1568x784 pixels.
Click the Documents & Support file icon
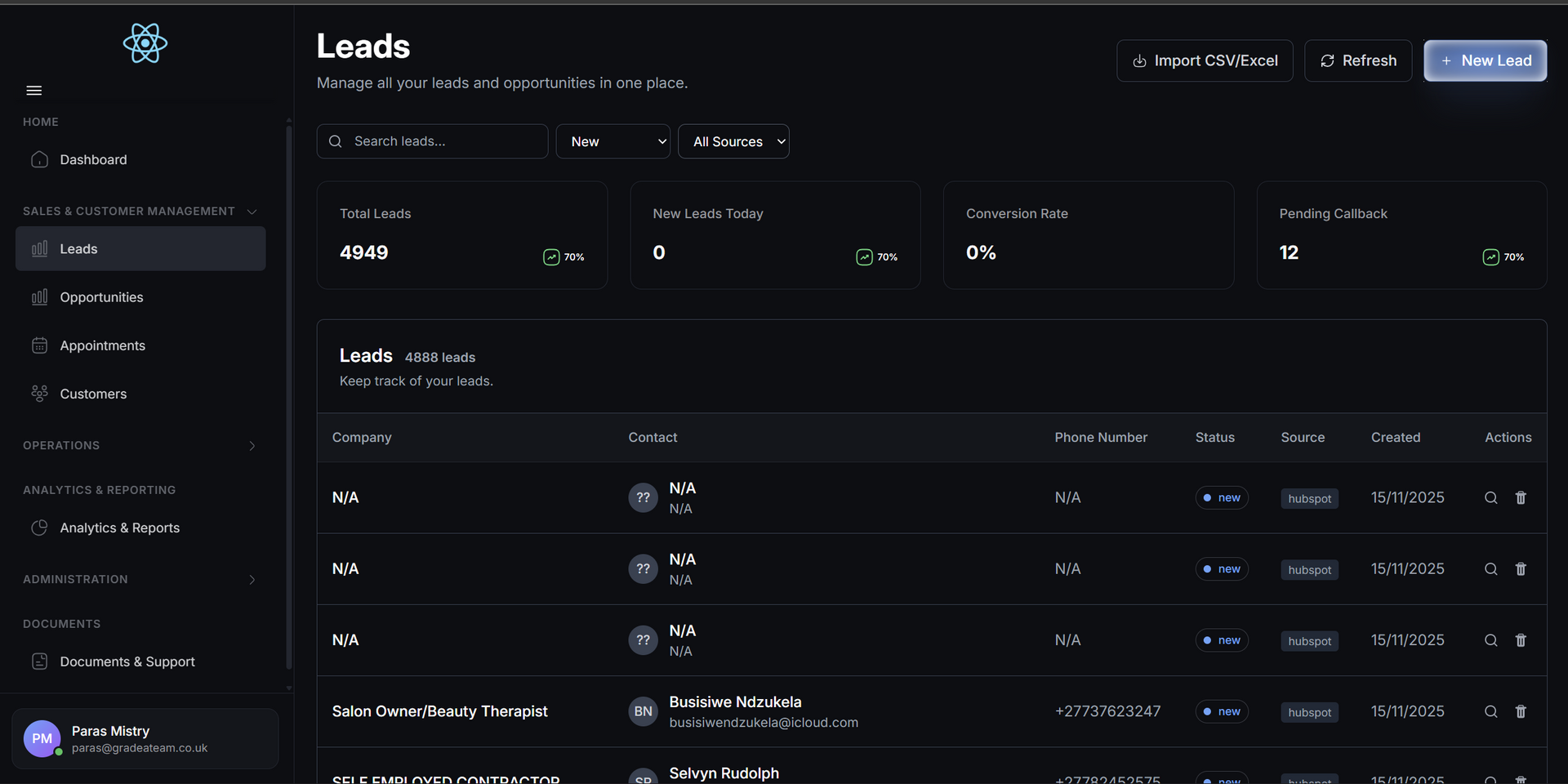[x=40, y=661]
